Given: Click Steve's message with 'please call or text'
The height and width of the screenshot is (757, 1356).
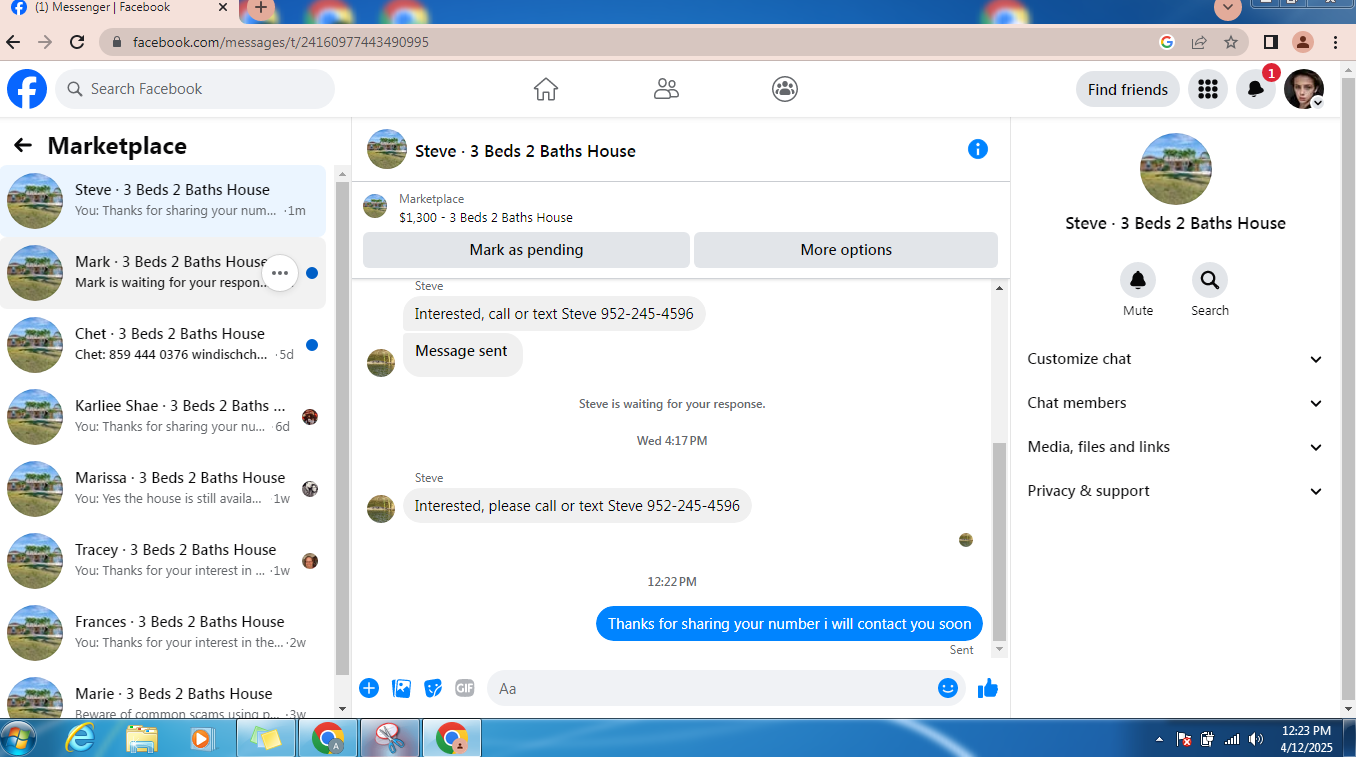Looking at the screenshot, I should coord(577,506).
